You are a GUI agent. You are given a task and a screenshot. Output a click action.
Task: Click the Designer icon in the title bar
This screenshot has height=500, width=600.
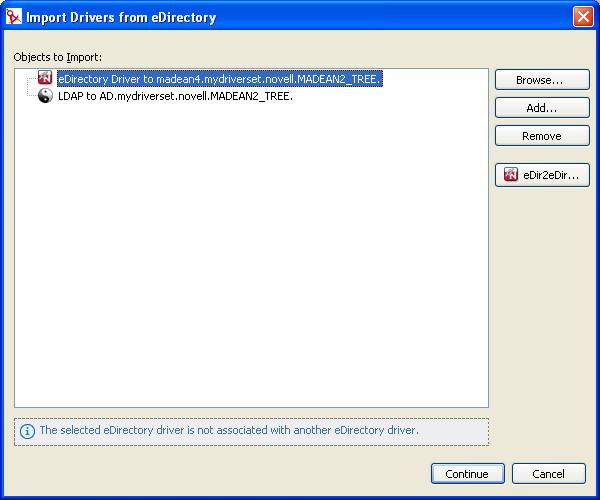point(13,17)
